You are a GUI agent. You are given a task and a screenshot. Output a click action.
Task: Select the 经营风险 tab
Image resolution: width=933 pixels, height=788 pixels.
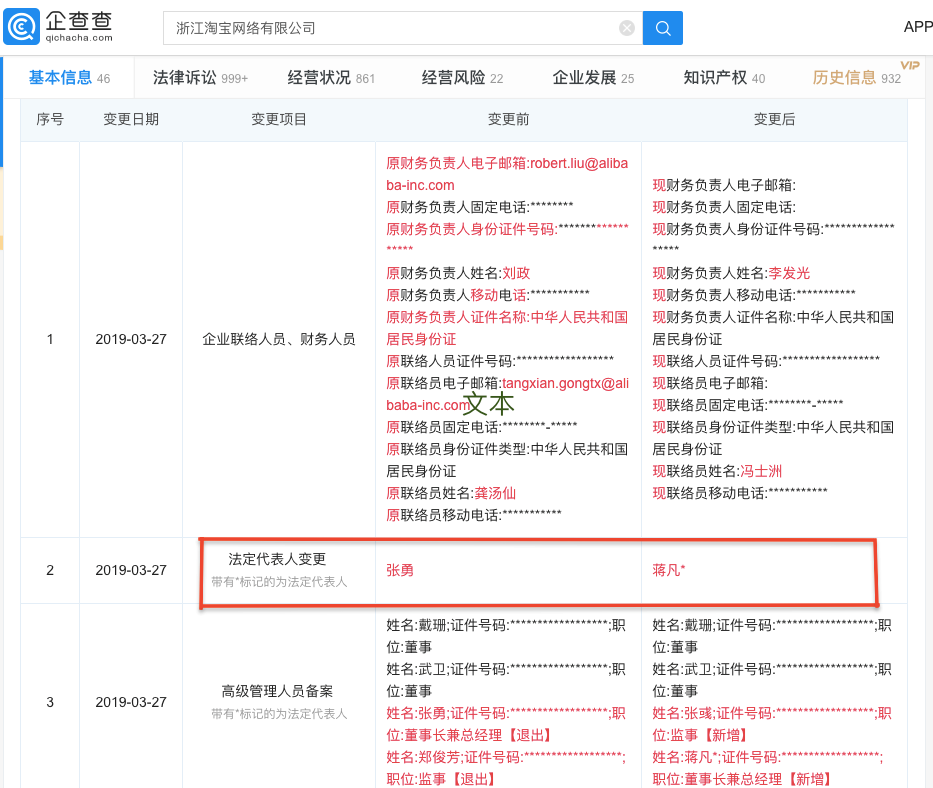tap(453, 78)
